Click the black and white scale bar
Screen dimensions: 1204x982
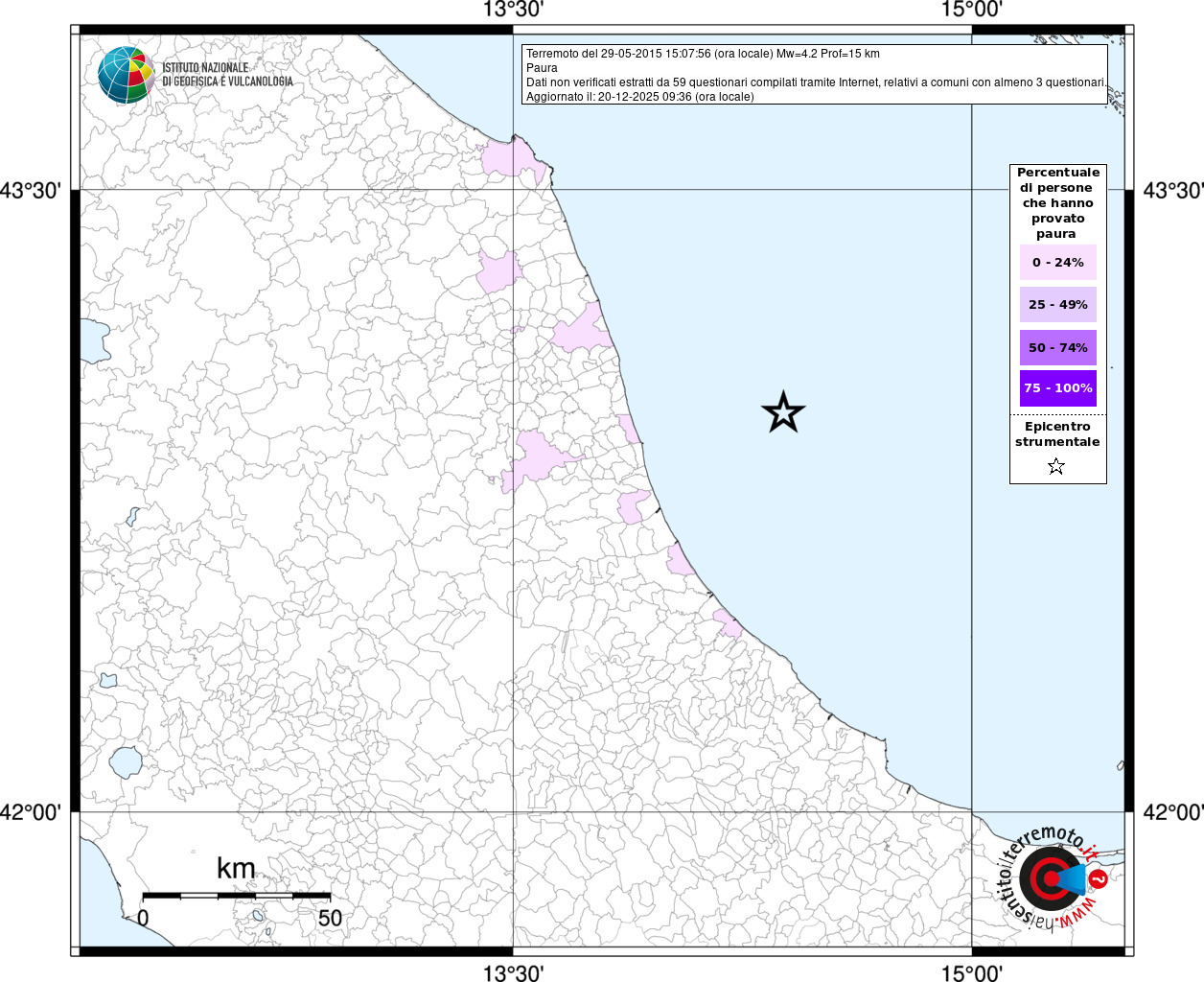click(x=236, y=896)
